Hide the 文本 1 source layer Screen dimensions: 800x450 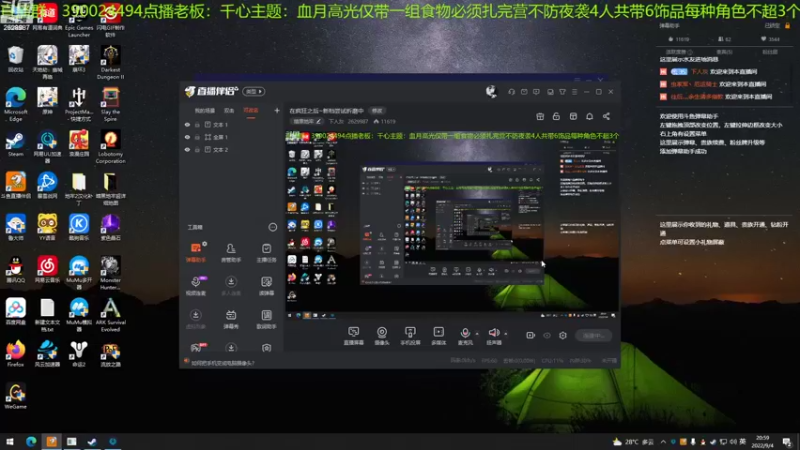(x=187, y=124)
